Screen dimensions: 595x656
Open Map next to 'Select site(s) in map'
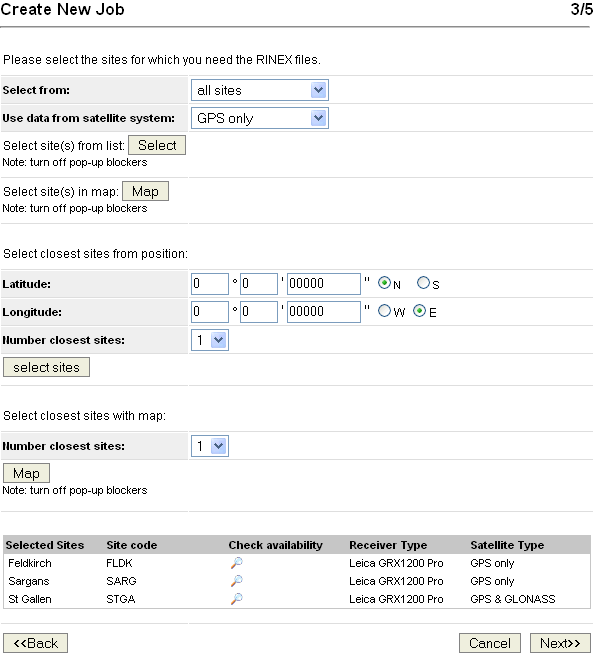click(x=145, y=192)
